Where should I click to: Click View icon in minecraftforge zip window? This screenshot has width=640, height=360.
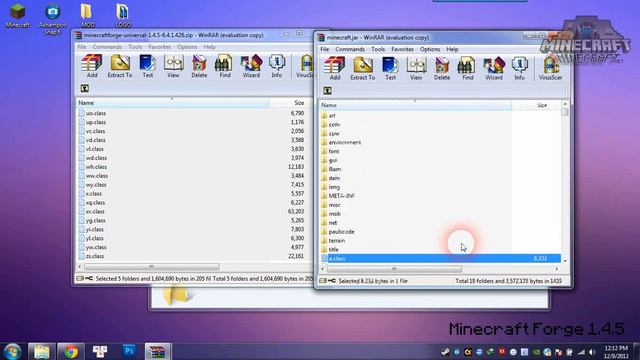[x=173, y=66]
